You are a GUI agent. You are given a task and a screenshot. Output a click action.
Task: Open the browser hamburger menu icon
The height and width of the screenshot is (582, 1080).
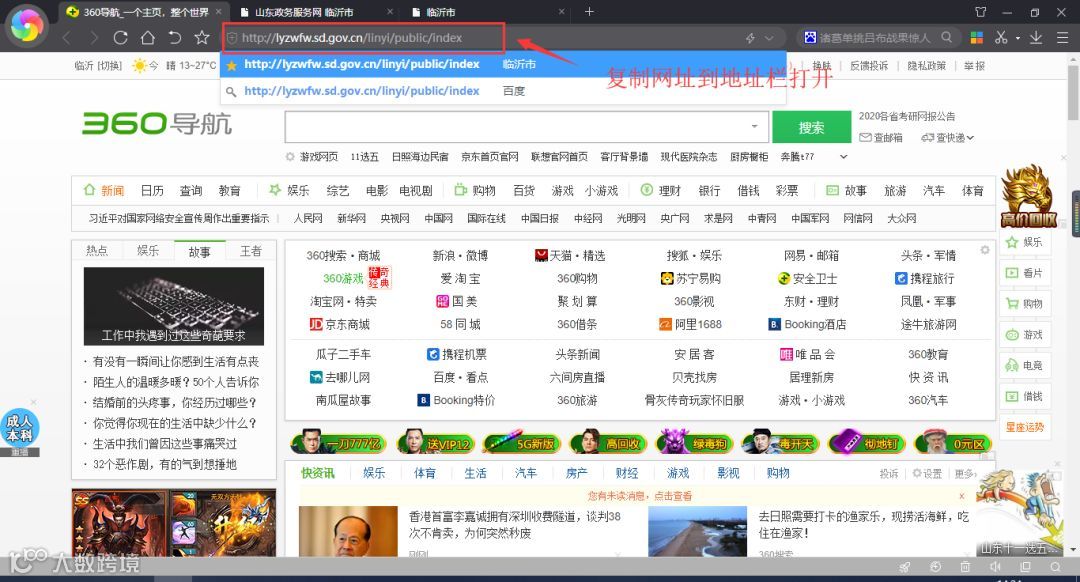click(1063, 38)
